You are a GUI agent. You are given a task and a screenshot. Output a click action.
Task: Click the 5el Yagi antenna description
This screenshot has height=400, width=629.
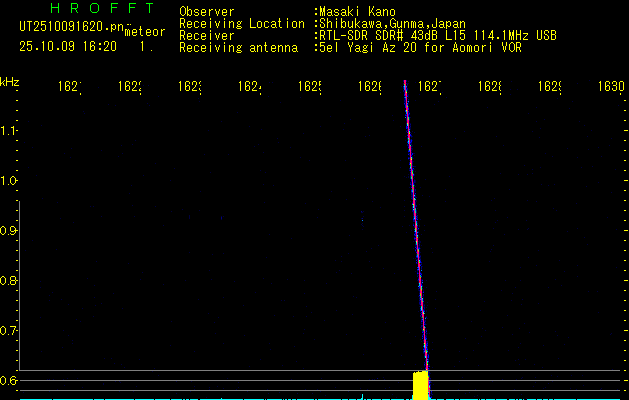[x=419, y=47]
